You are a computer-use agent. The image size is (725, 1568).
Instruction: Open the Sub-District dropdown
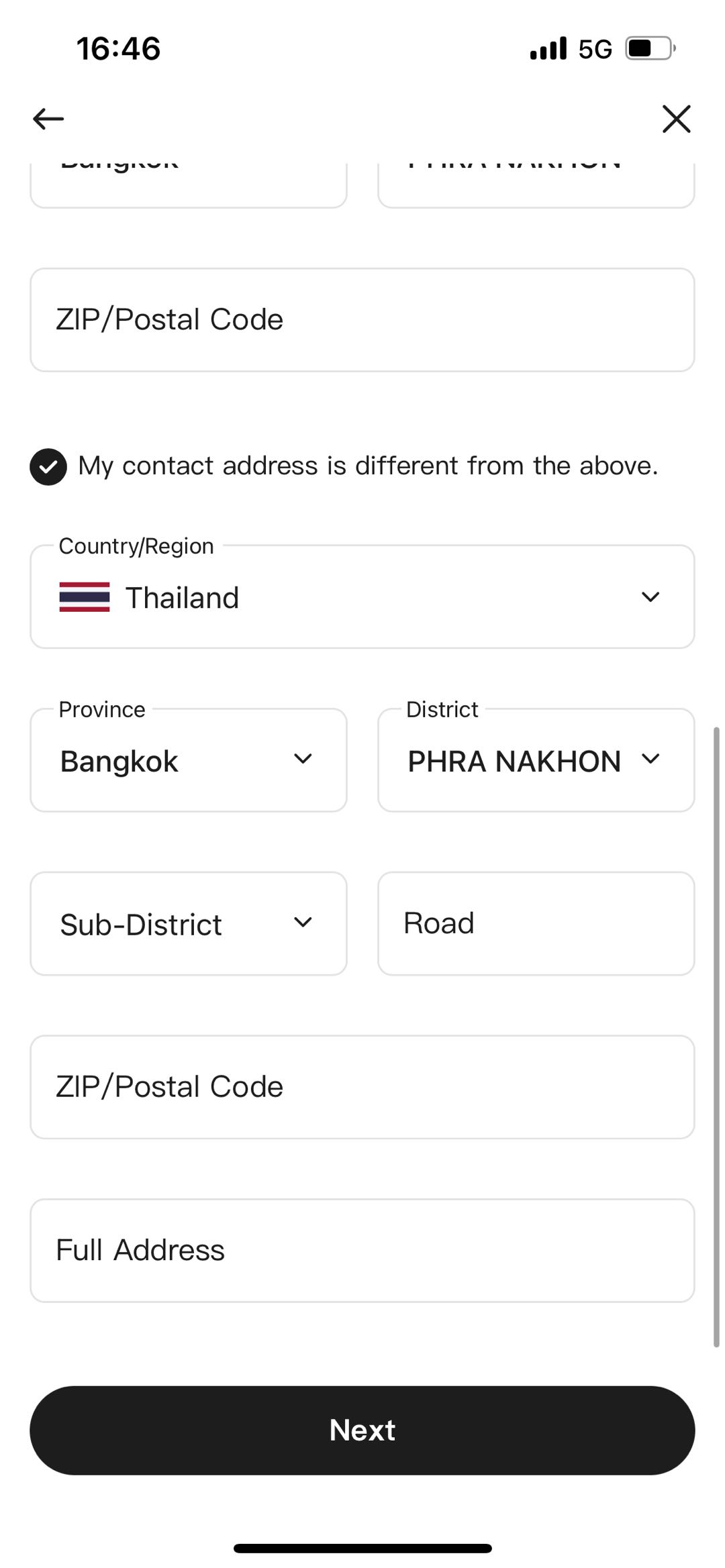click(189, 924)
